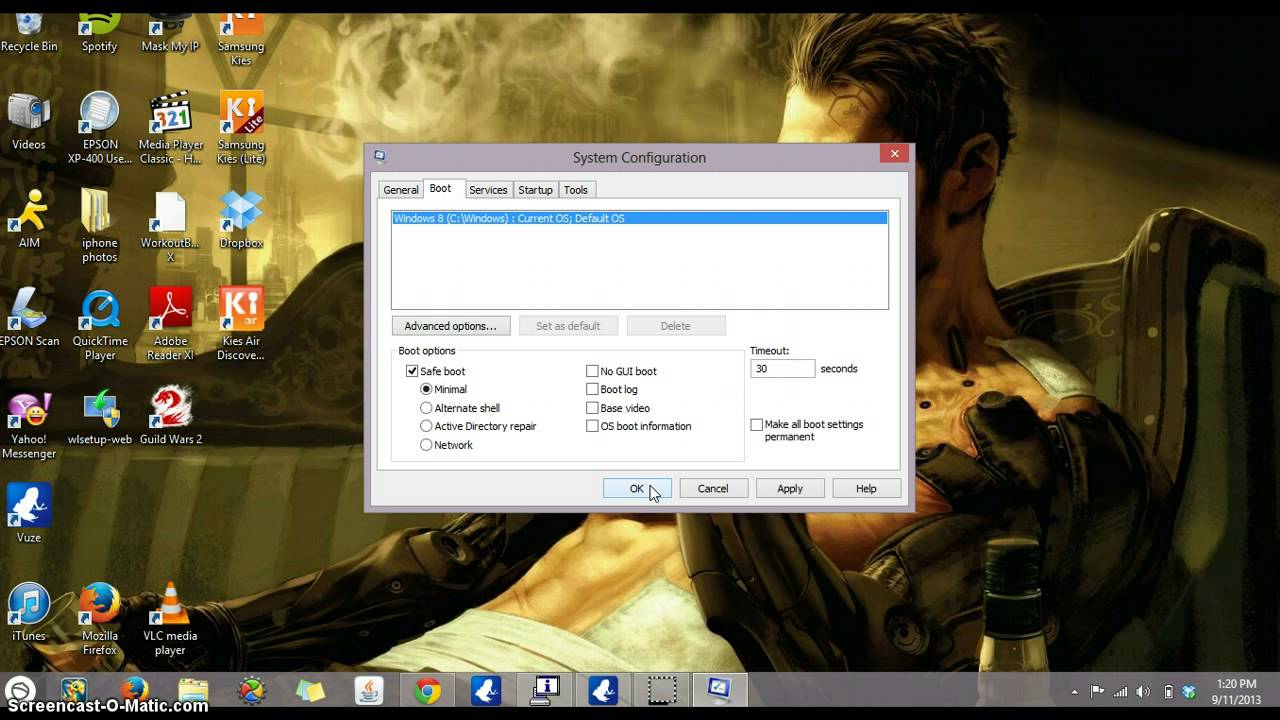Open Samsung Kies (Lite) desktop icon
The image size is (1280, 720).
[241, 128]
